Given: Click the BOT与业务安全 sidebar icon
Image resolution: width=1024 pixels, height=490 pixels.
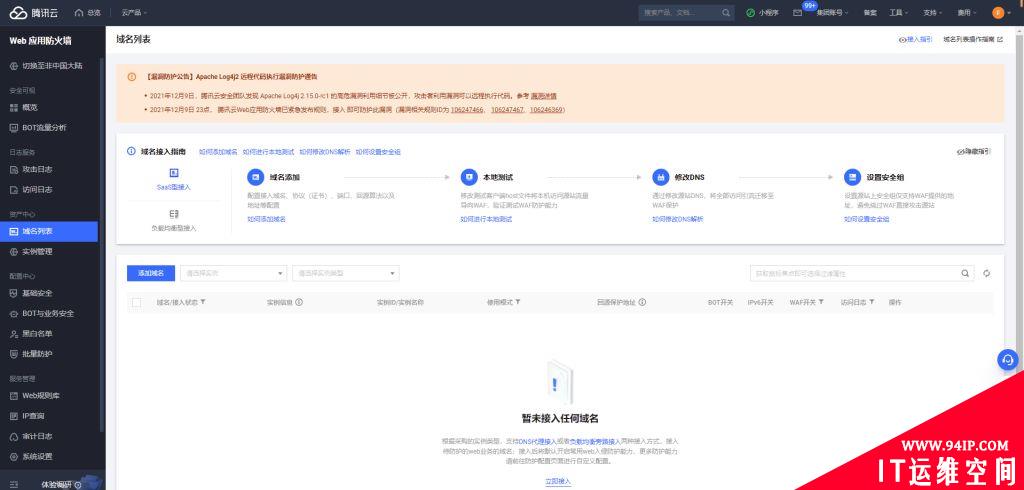Looking at the screenshot, I should click(14, 314).
